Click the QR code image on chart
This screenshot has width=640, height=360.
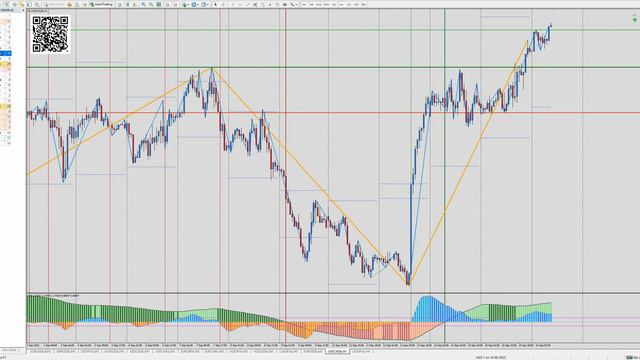click(x=50, y=34)
